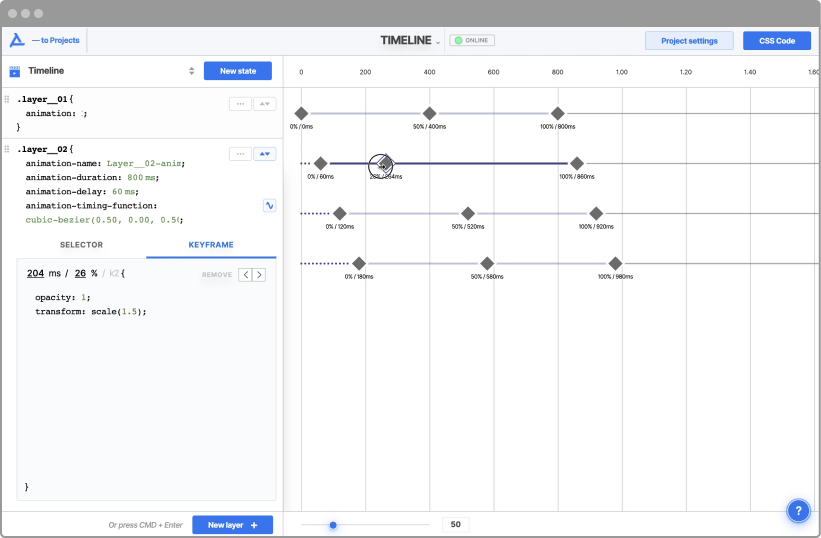The height and width of the screenshot is (538, 821).
Task: Click the app logo icon
Action: [x=17, y=40]
